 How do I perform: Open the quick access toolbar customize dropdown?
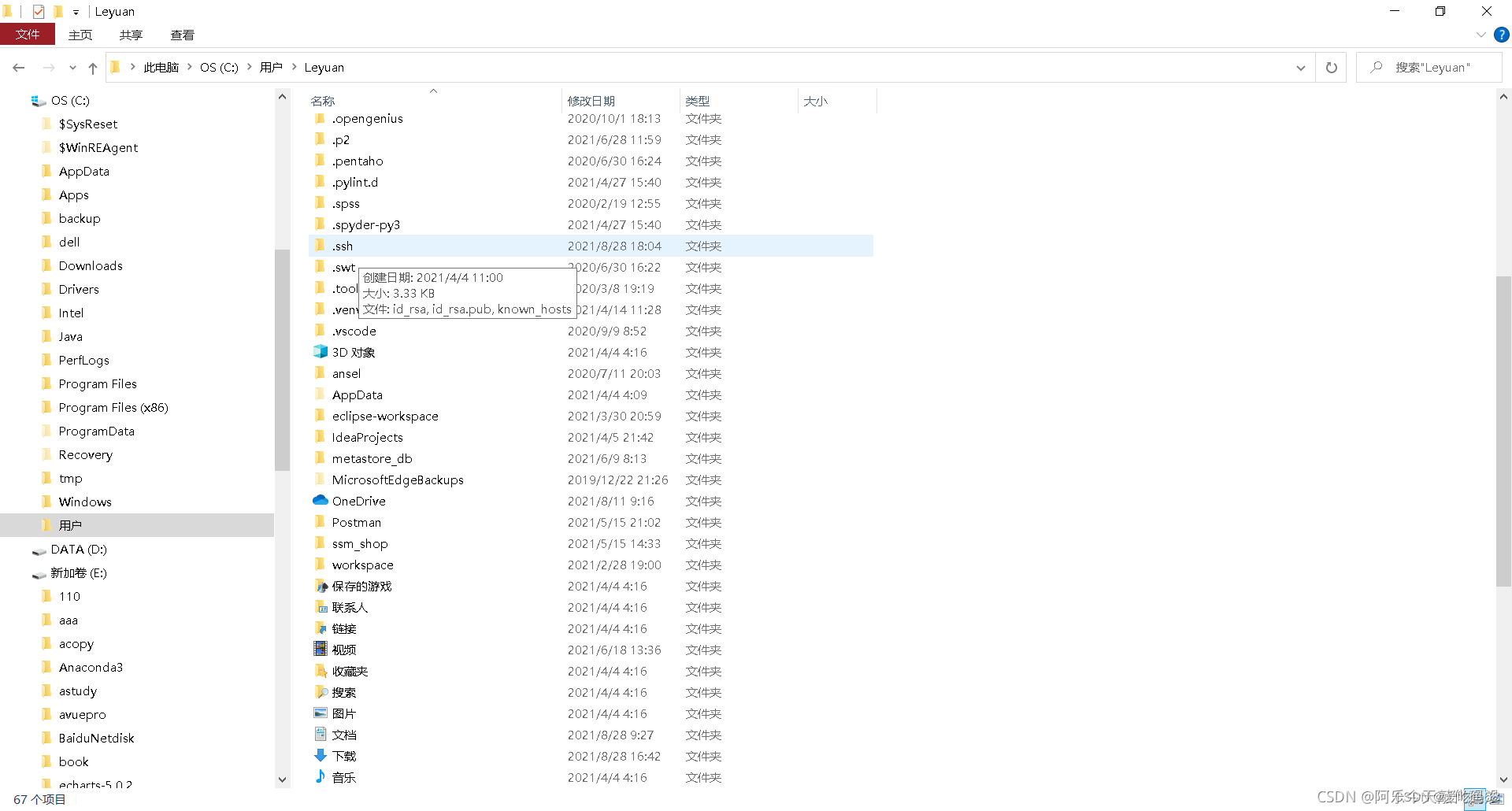coord(74,11)
